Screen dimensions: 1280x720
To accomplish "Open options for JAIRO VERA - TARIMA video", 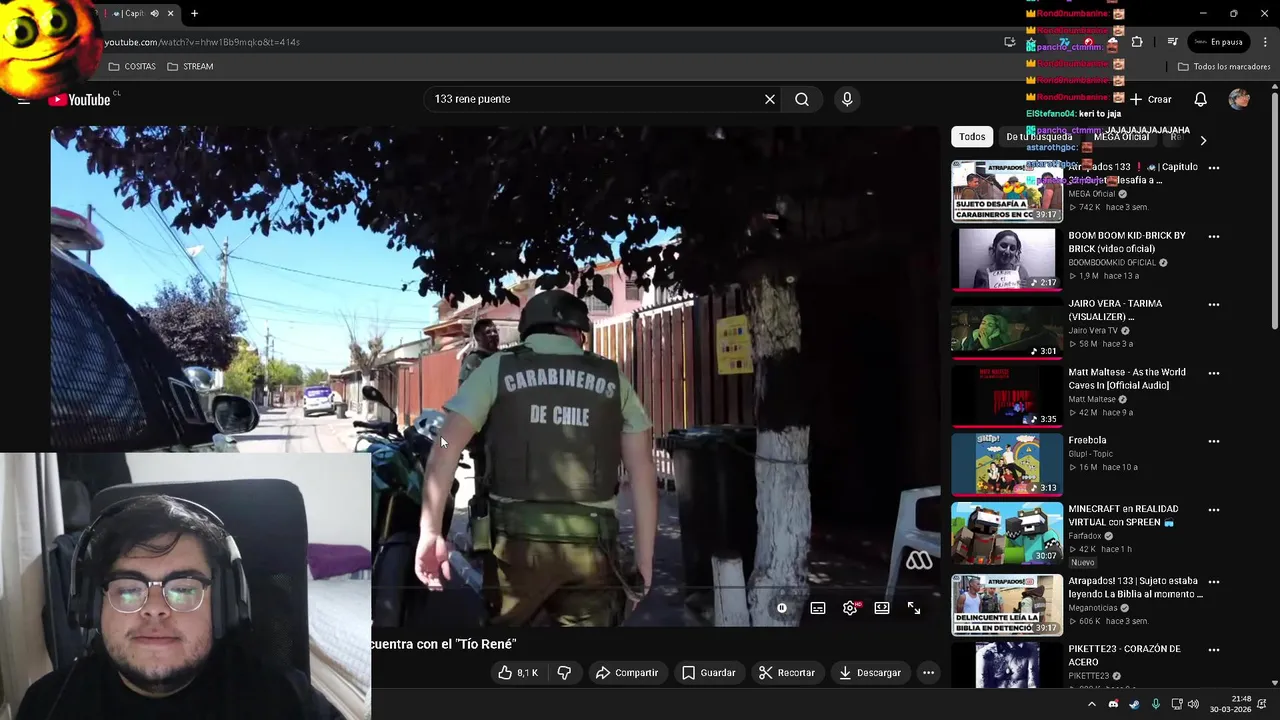I will pyautogui.click(x=1214, y=305).
